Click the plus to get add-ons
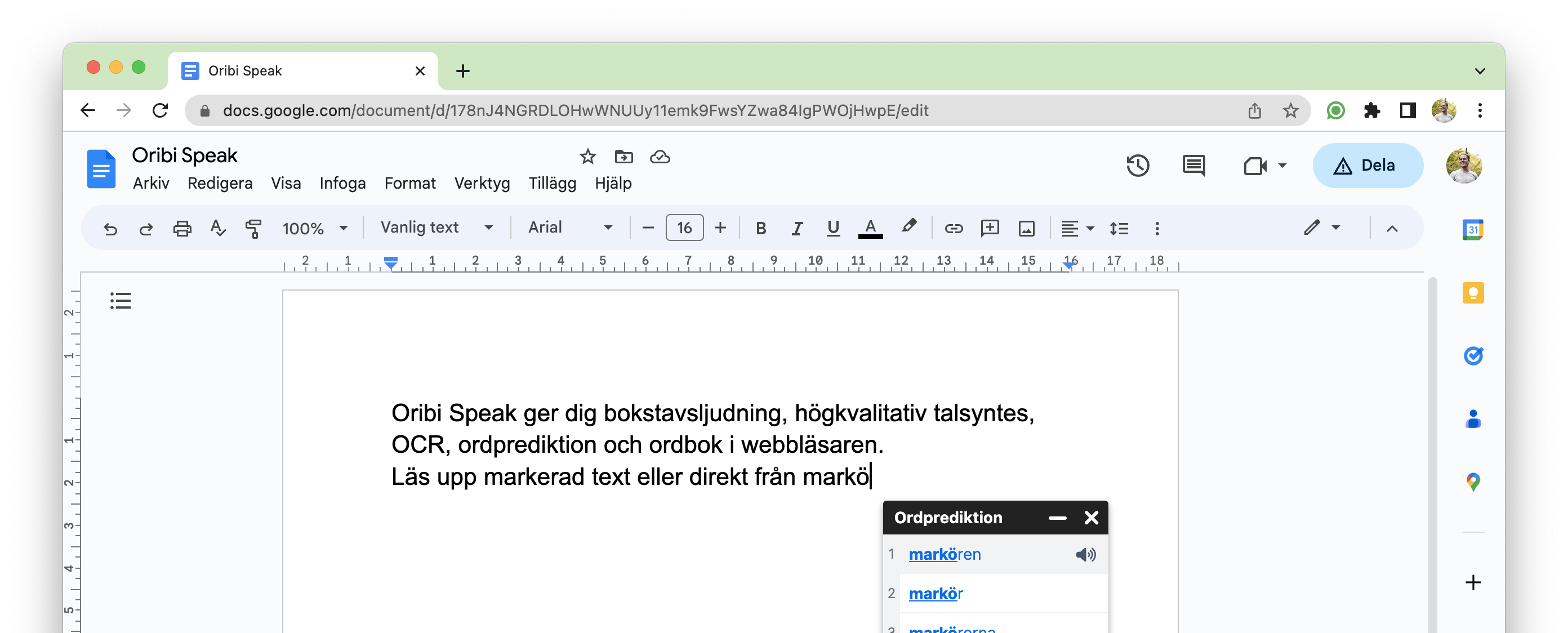This screenshot has height=633, width=1568. pos(1472,582)
